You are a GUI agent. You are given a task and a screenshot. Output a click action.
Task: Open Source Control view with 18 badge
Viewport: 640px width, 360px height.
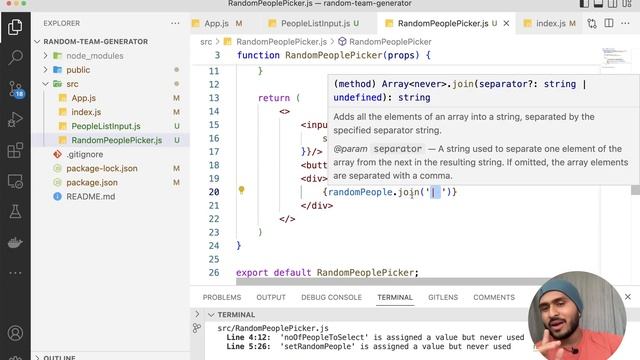point(16,89)
